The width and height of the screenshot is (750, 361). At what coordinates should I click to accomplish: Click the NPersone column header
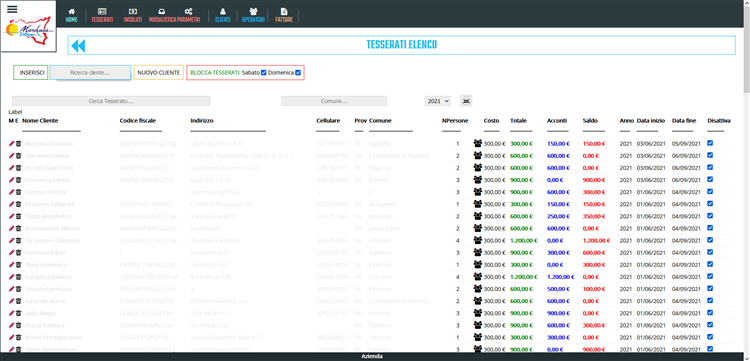tap(455, 121)
